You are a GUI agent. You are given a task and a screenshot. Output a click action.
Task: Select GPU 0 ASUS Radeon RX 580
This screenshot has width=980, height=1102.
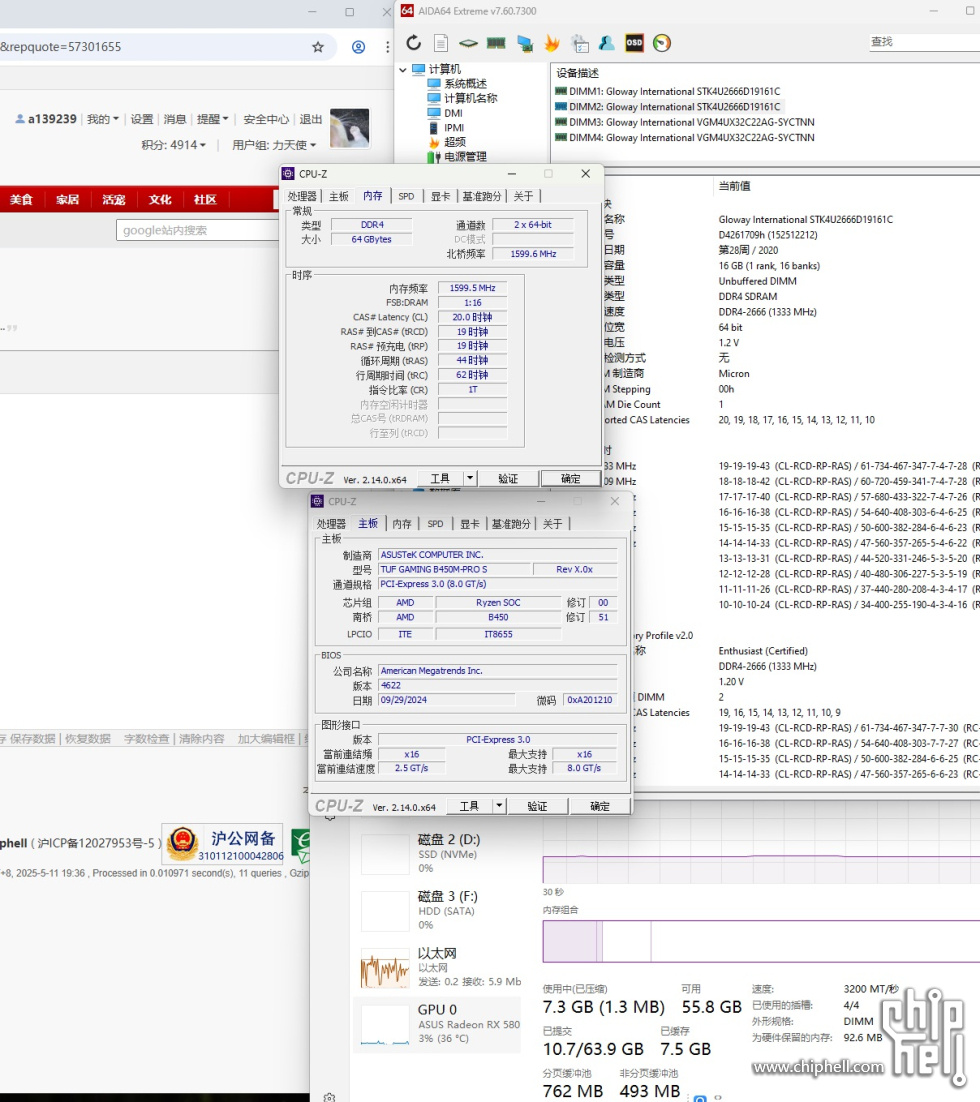(x=437, y=1024)
